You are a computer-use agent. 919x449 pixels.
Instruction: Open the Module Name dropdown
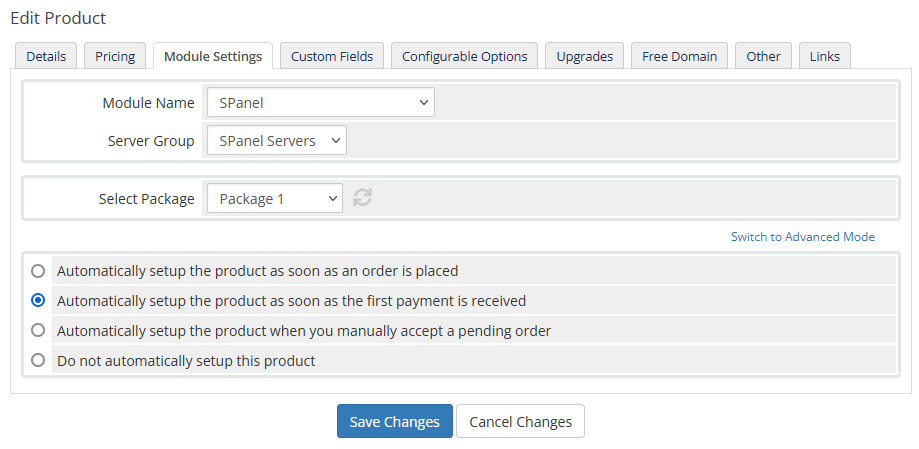pos(321,103)
